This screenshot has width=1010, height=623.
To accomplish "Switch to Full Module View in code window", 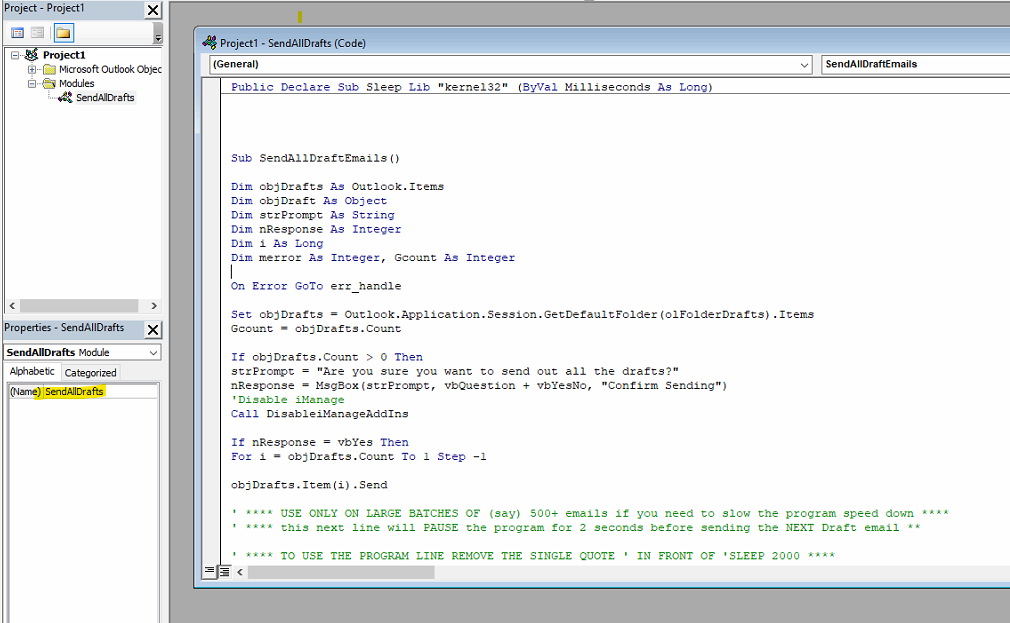I will 225,572.
